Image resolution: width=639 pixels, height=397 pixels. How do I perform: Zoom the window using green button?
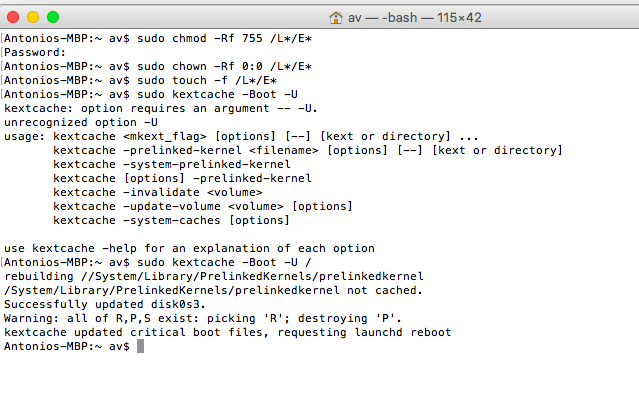click(x=53, y=17)
